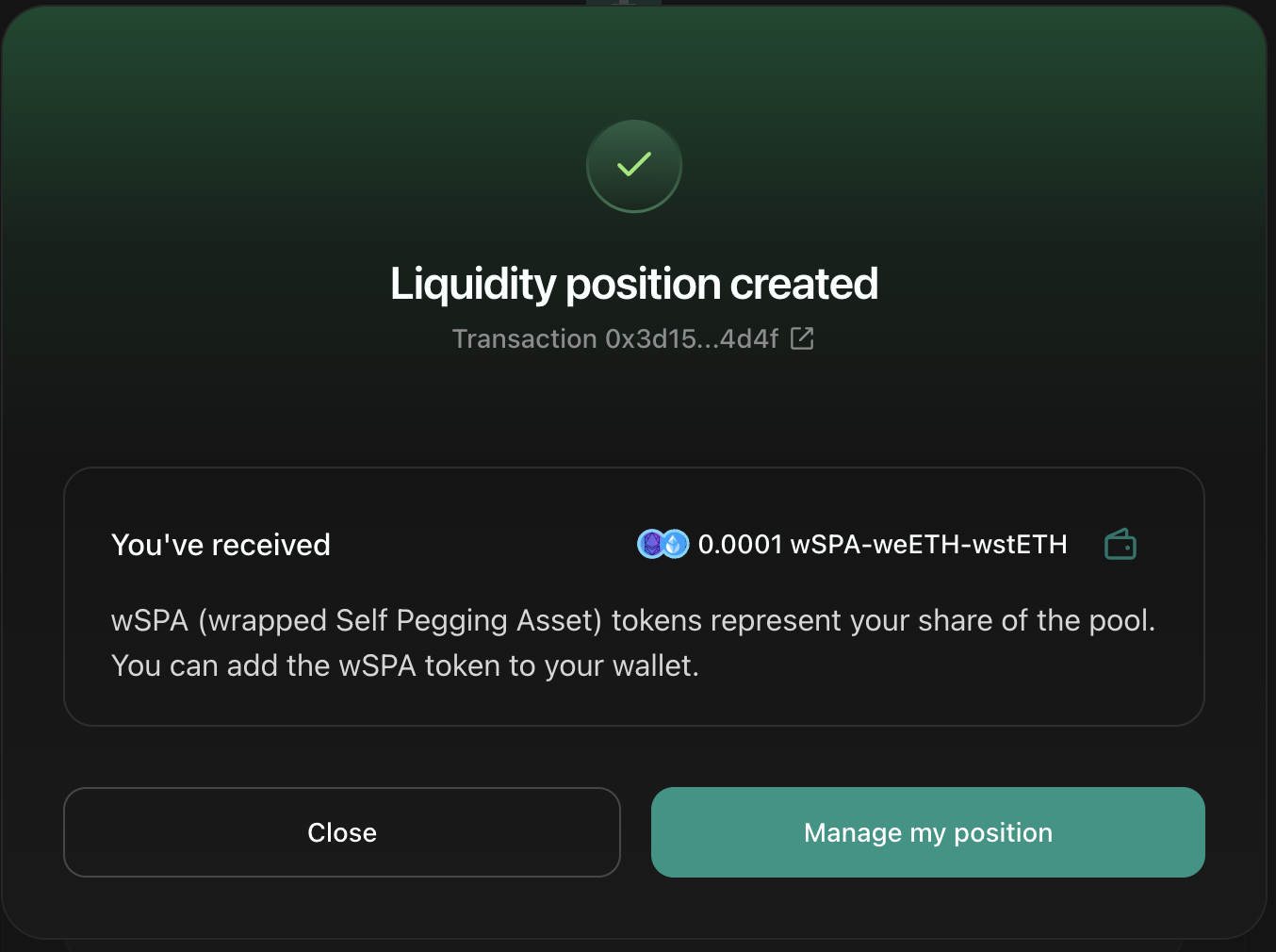Click the "Liquidity position created" heading
This screenshot has height=952, width=1276.
point(634,284)
